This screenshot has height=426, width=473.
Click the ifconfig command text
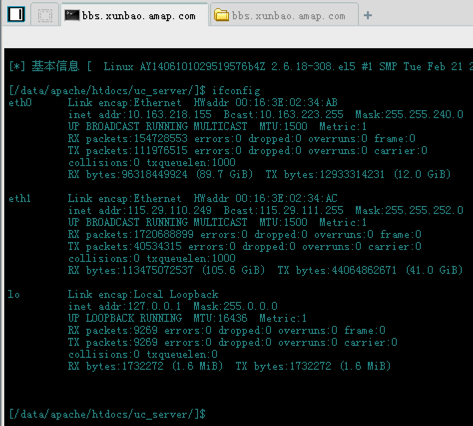(x=236, y=90)
